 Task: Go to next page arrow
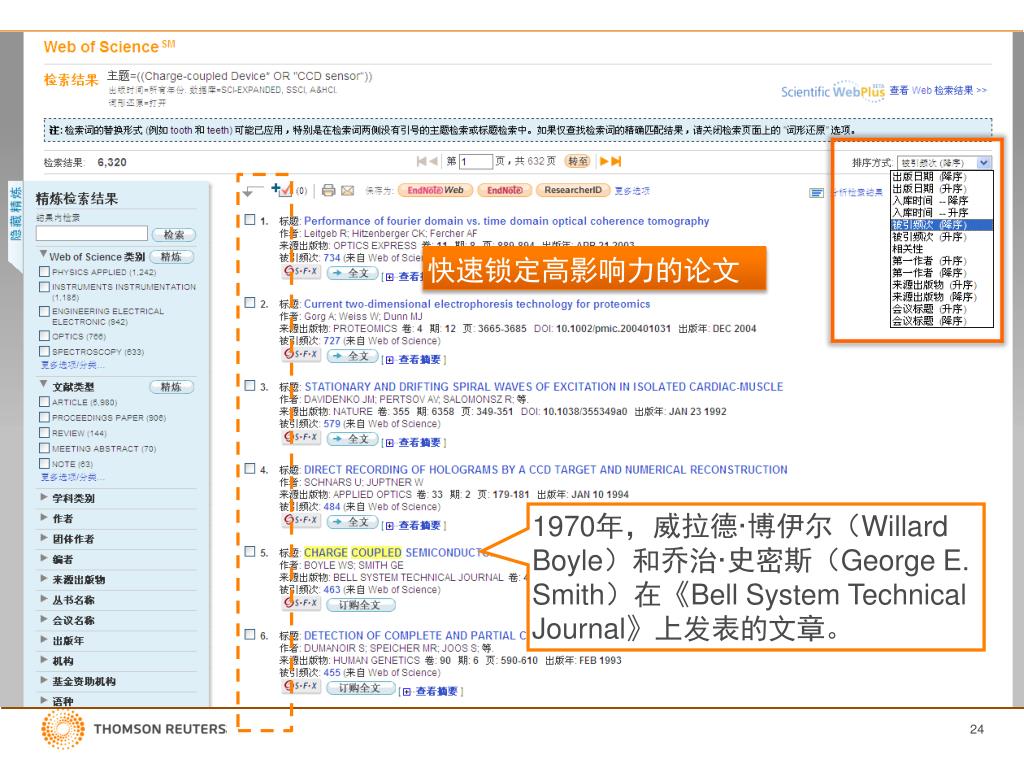(x=604, y=161)
